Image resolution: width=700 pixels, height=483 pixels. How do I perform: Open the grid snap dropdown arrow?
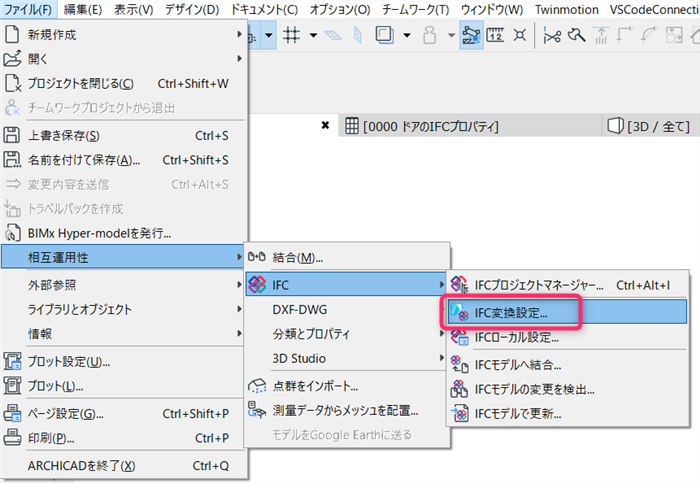pyautogui.click(x=313, y=35)
